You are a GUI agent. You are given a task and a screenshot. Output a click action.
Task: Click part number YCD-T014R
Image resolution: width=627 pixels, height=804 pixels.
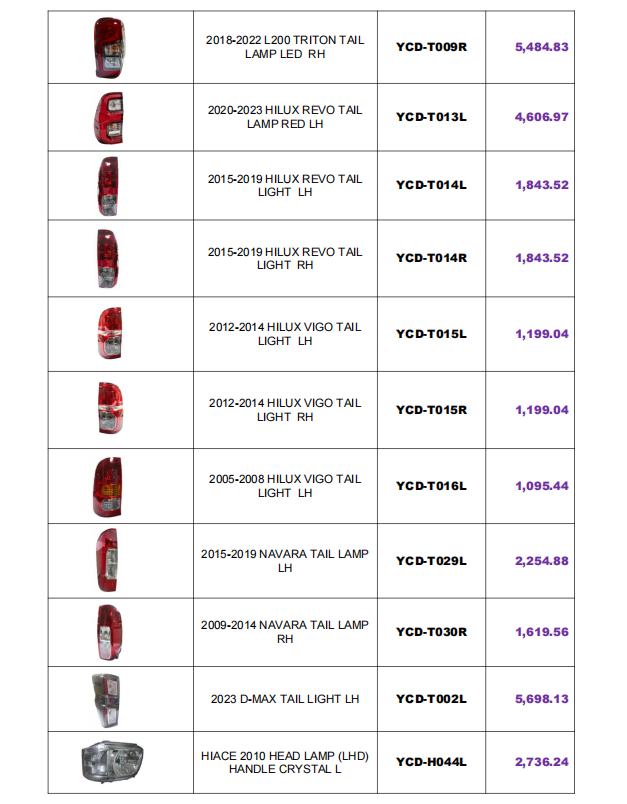pyautogui.click(x=431, y=258)
